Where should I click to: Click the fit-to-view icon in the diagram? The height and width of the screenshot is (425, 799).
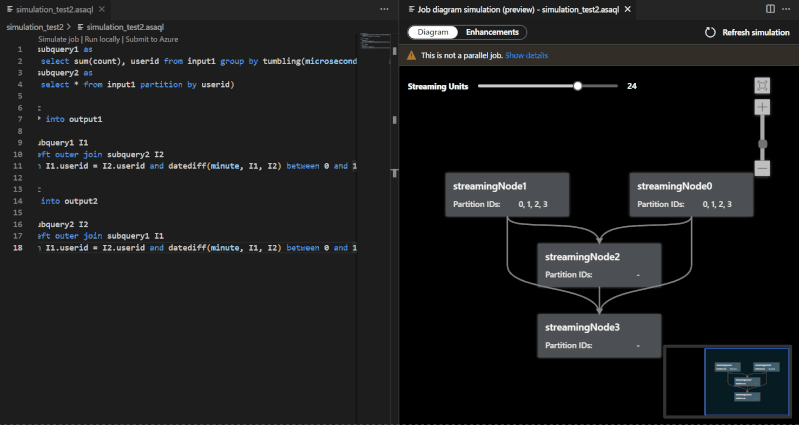[x=762, y=86]
